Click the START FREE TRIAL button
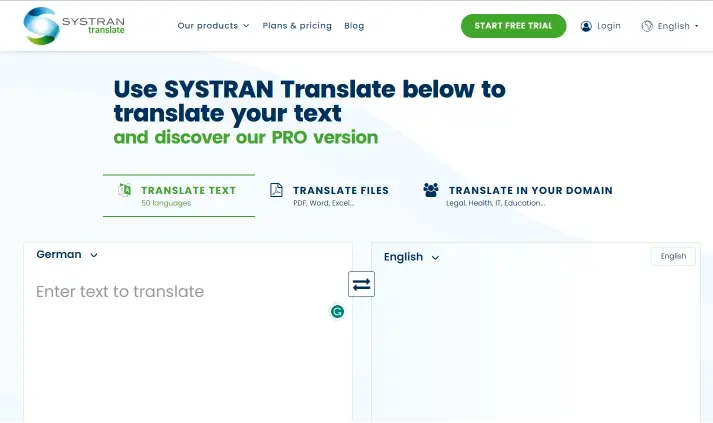Viewport: 713px width, 423px height. [x=513, y=26]
